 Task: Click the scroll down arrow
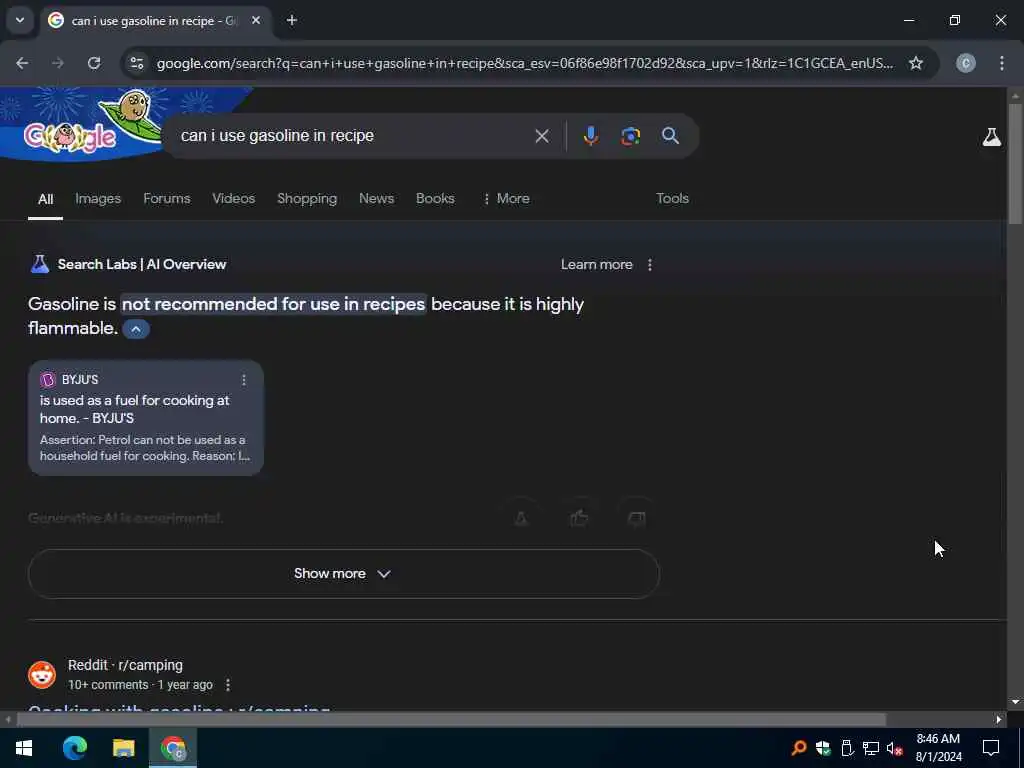[1015, 702]
